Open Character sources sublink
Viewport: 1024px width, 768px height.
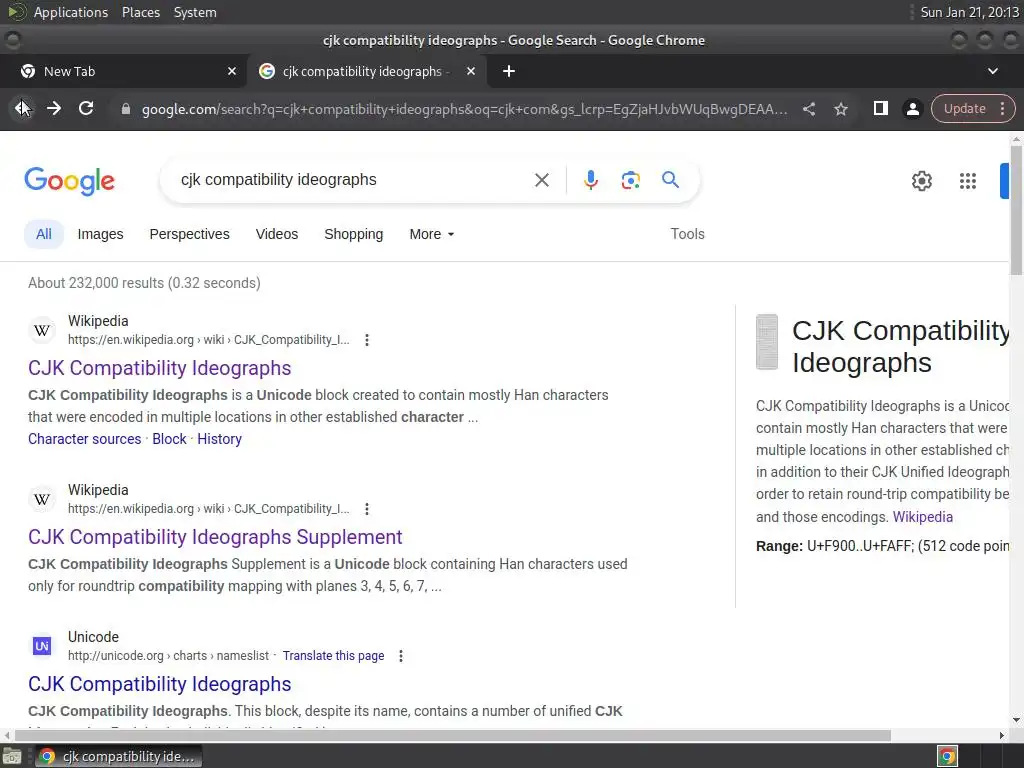pos(84,439)
